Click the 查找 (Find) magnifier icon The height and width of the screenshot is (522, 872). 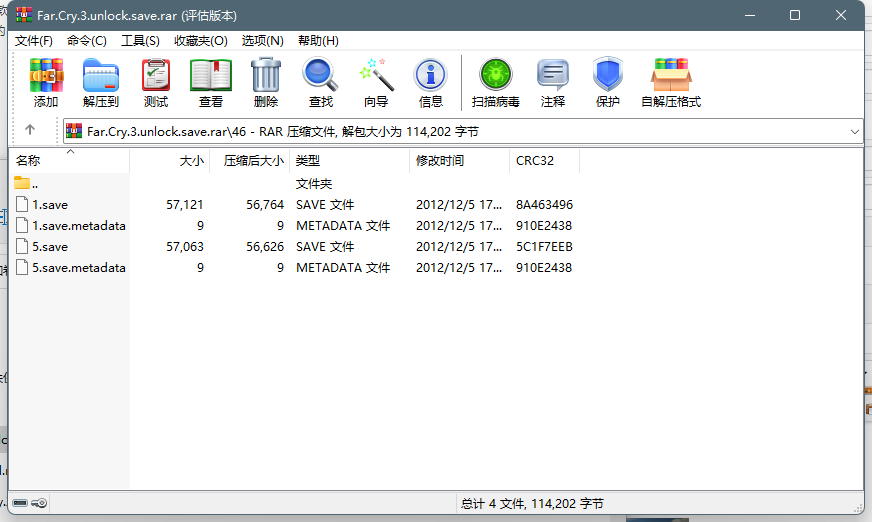click(x=320, y=75)
